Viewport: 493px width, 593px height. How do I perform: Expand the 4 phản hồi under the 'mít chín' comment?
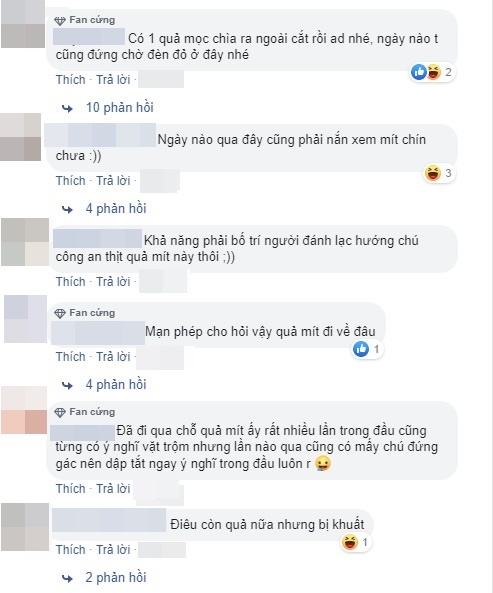point(116,208)
